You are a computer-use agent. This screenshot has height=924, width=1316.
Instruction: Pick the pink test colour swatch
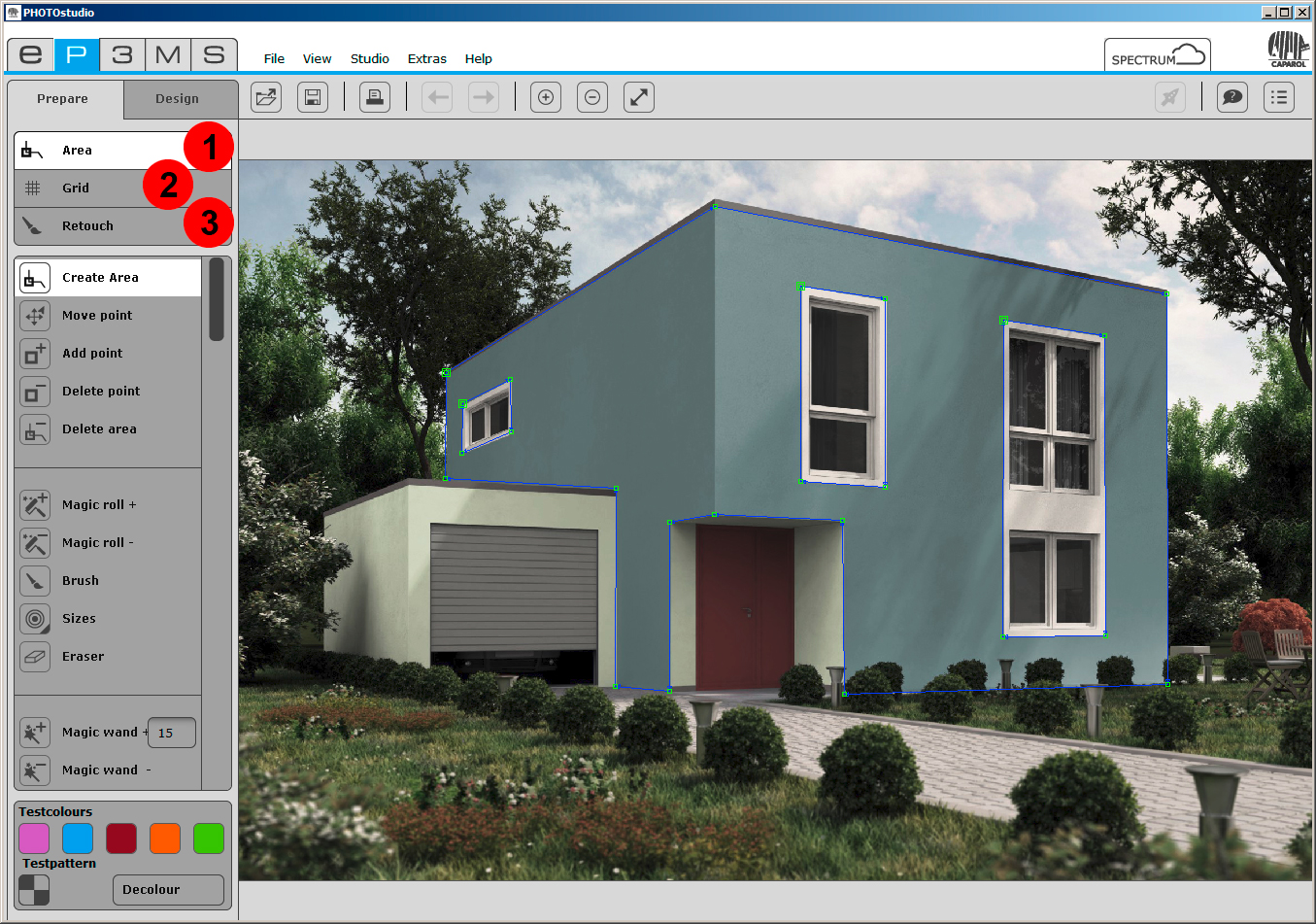34,838
